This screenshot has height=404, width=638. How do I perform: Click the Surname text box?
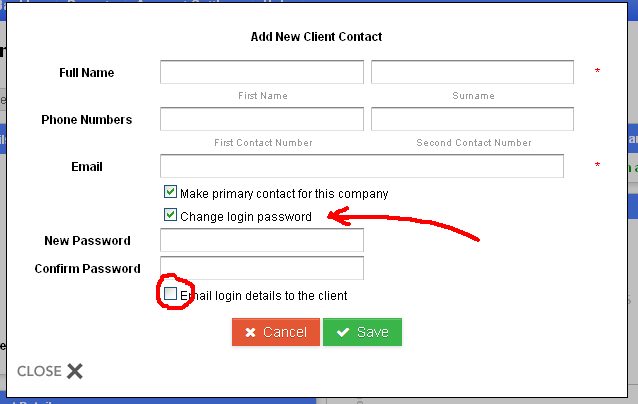pos(472,72)
